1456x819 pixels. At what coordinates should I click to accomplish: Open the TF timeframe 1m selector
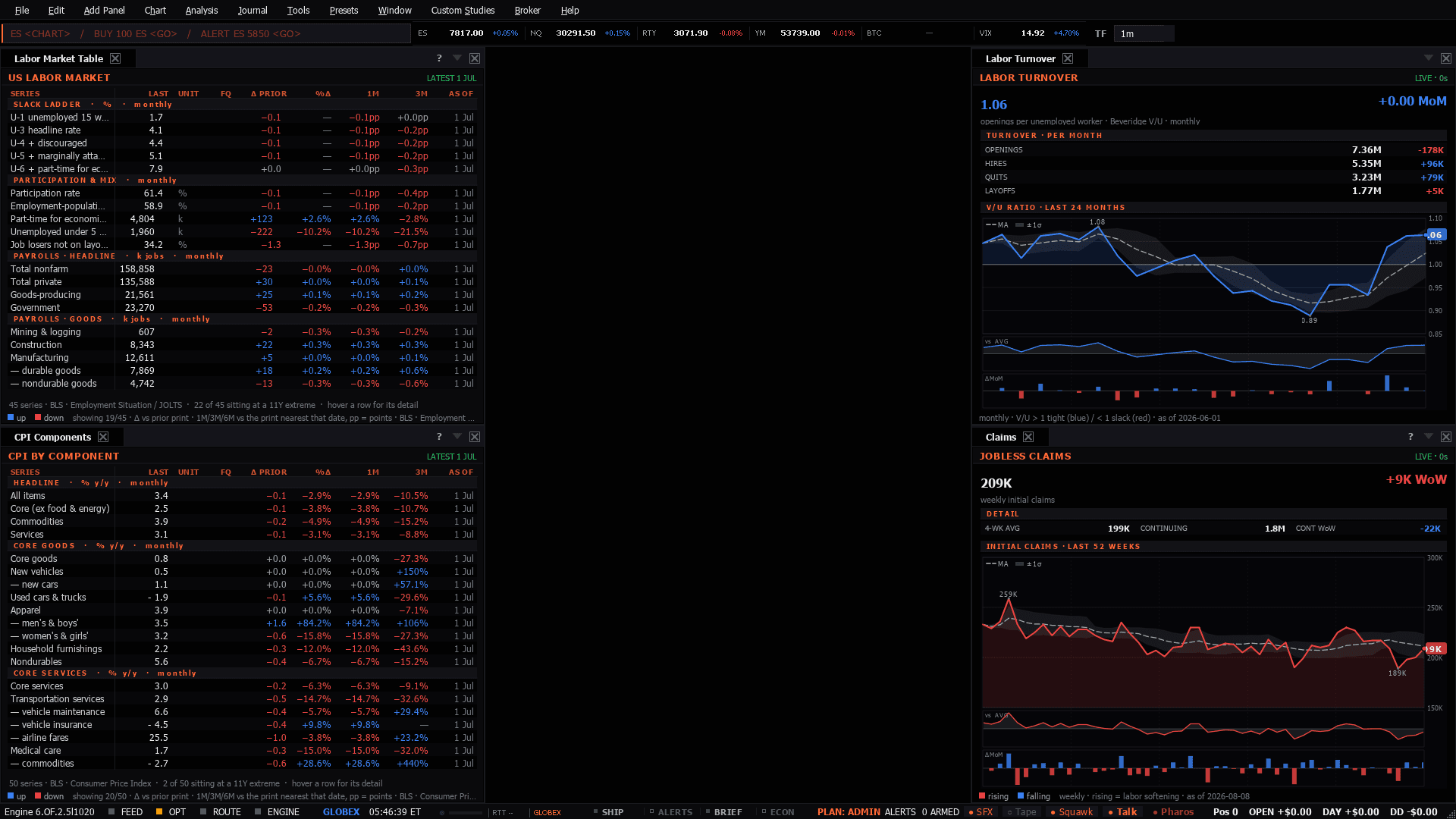click(x=1144, y=33)
